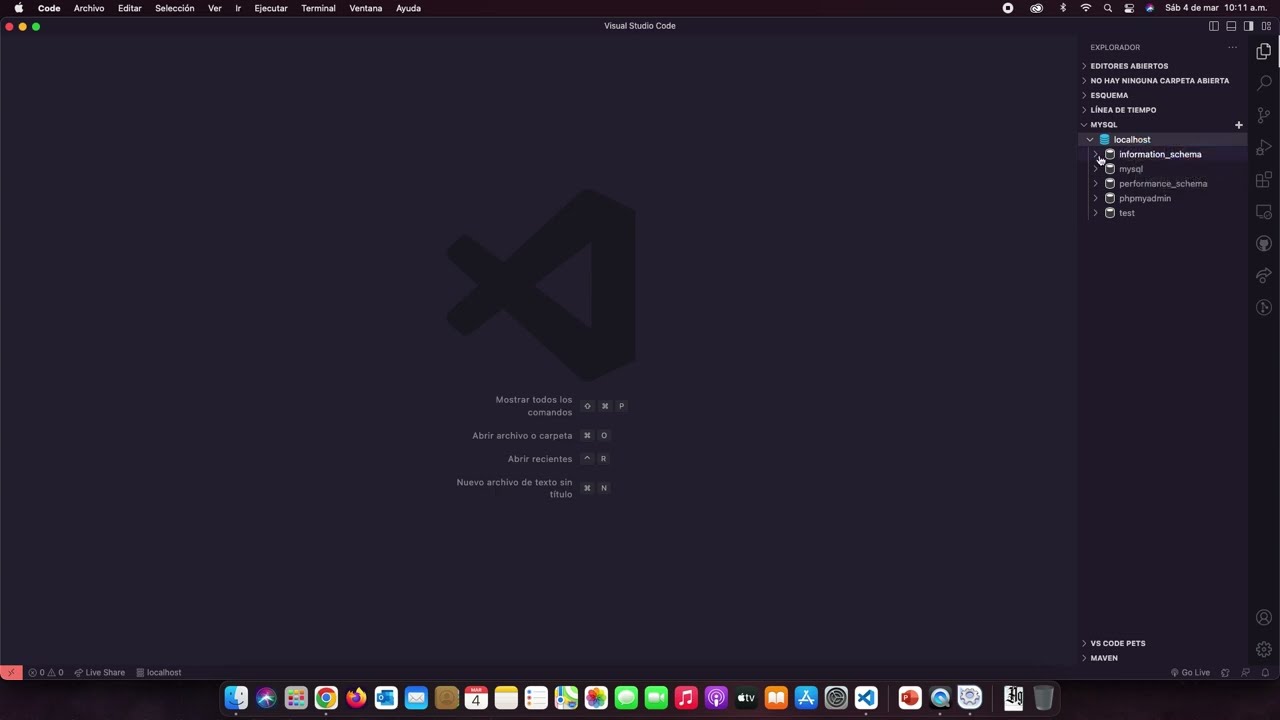Open the macOS Control Center icon
This screenshot has height=720, width=1280.
click(1129, 8)
